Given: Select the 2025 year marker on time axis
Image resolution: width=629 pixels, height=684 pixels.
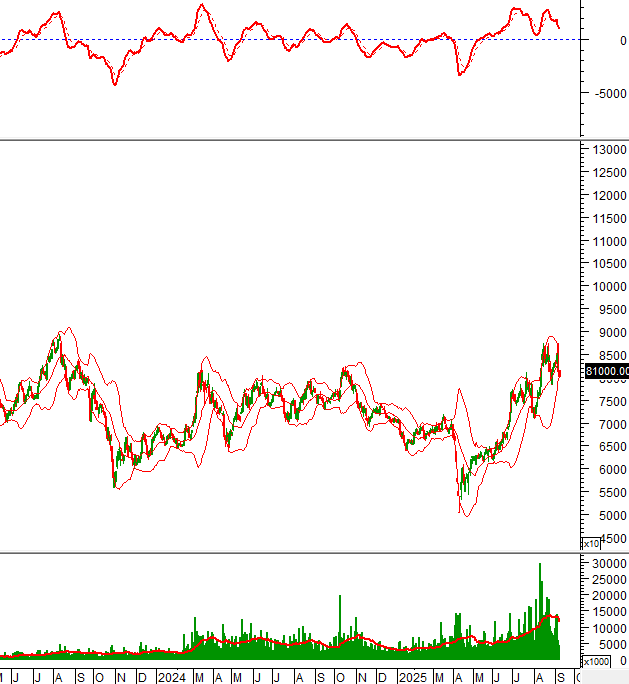Looking at the screenshot, I should pyautogui.click(x=410, y=677).
